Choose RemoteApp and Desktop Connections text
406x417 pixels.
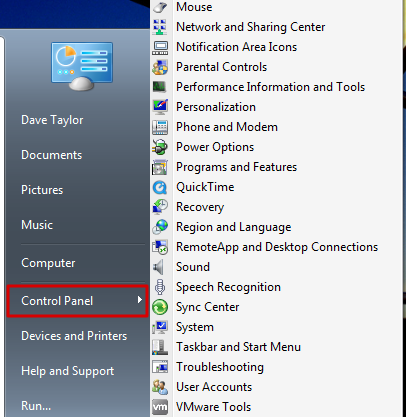coord(277,247)
